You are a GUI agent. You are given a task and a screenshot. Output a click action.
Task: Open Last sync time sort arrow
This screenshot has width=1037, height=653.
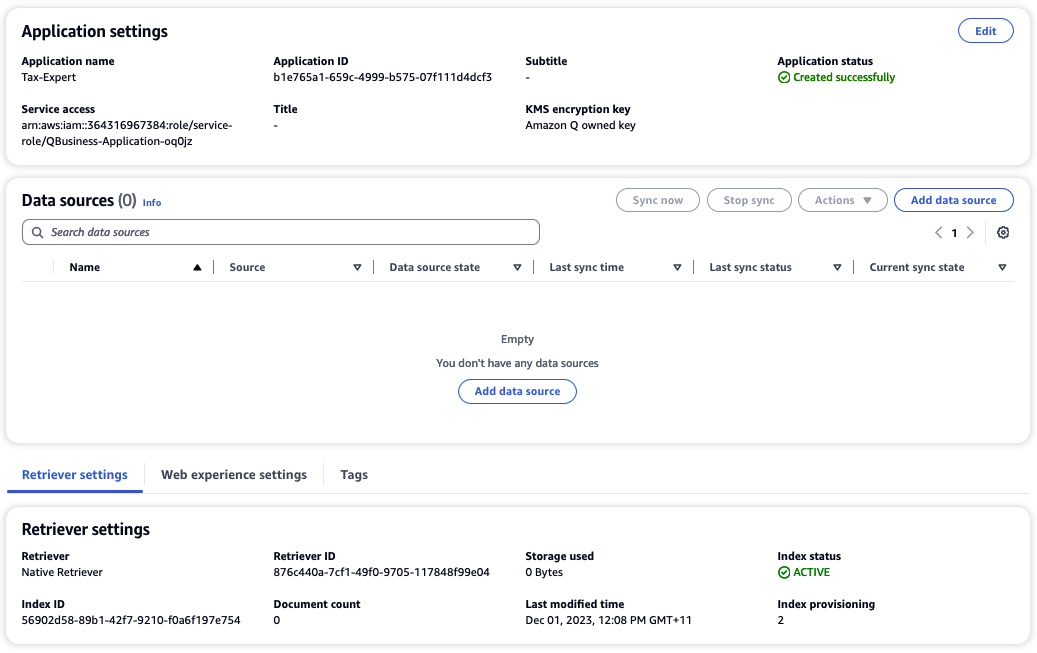point(677,268)
